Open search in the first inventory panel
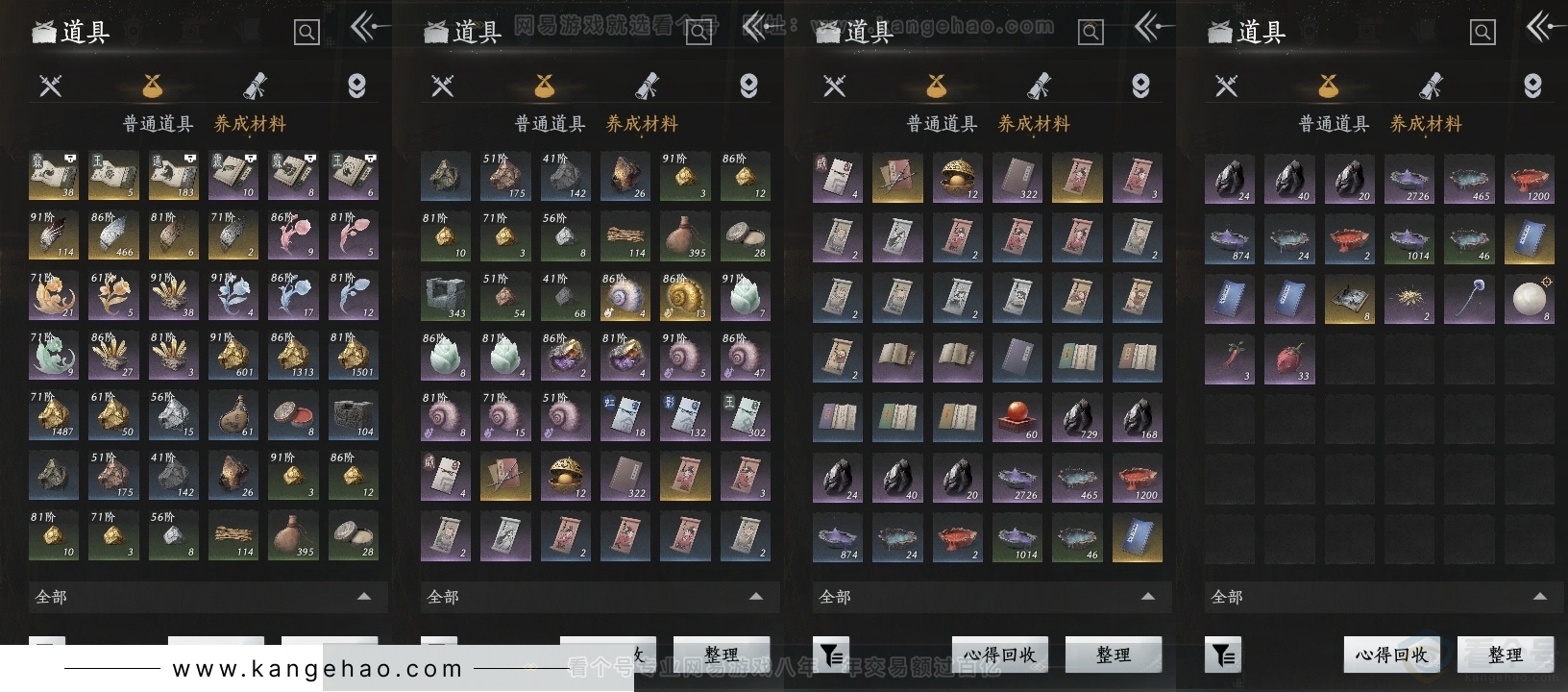Image resolution: width=1568 pixels, height=692 pixels. click(306, 33)
